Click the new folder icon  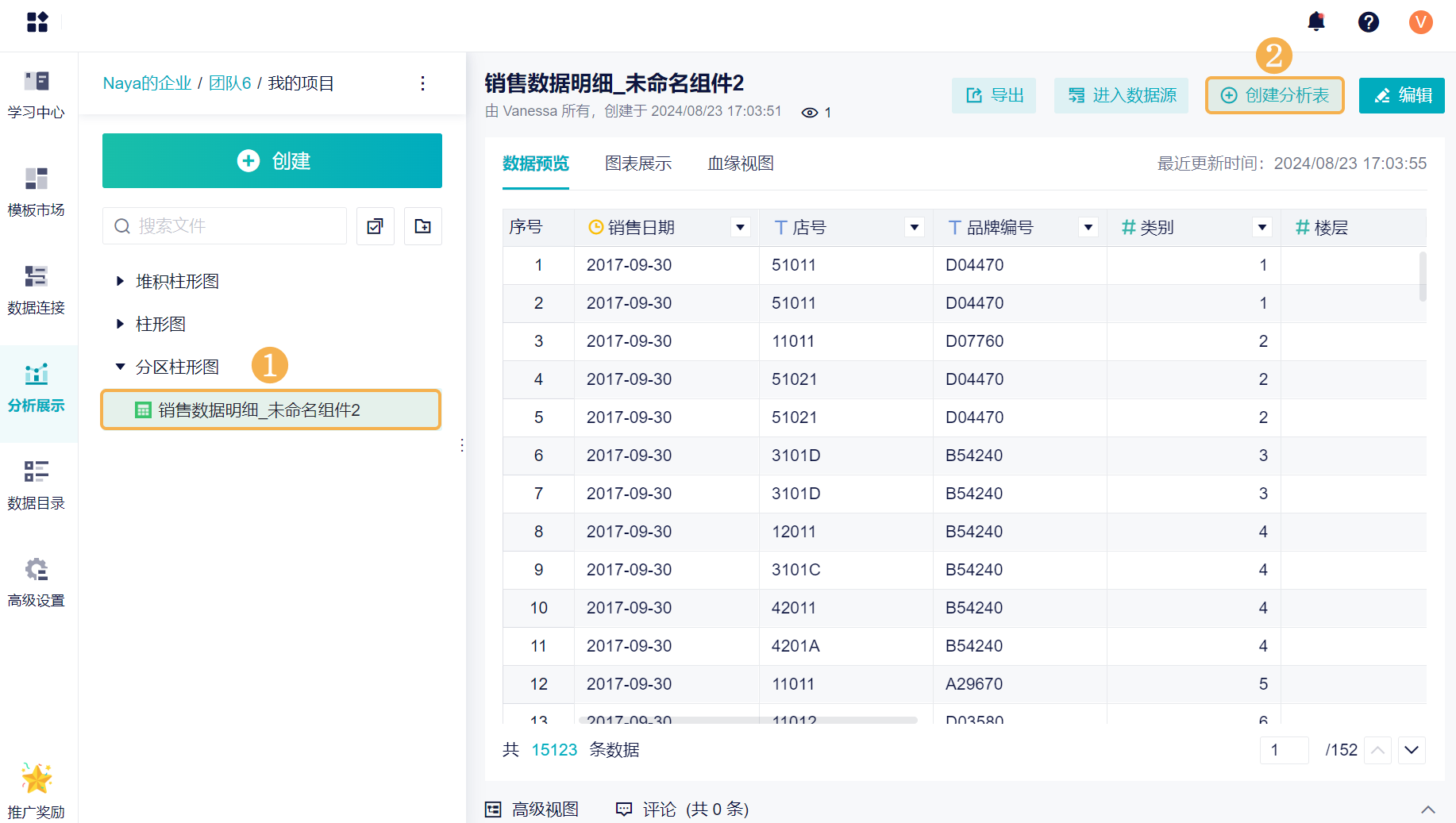click(x=422, y=226)
